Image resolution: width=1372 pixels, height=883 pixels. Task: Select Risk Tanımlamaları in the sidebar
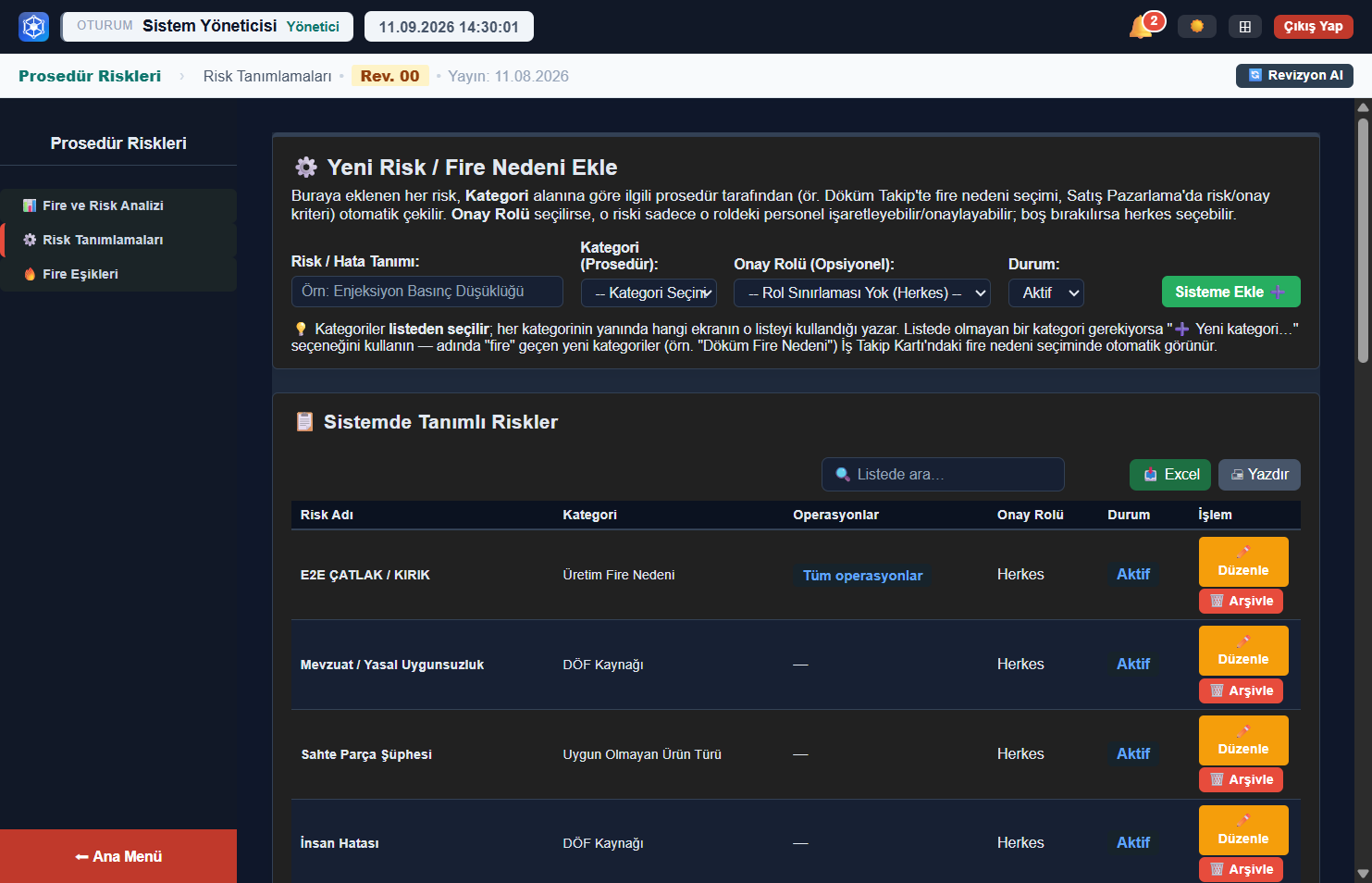pyautogui.click(x=118, y=240)
